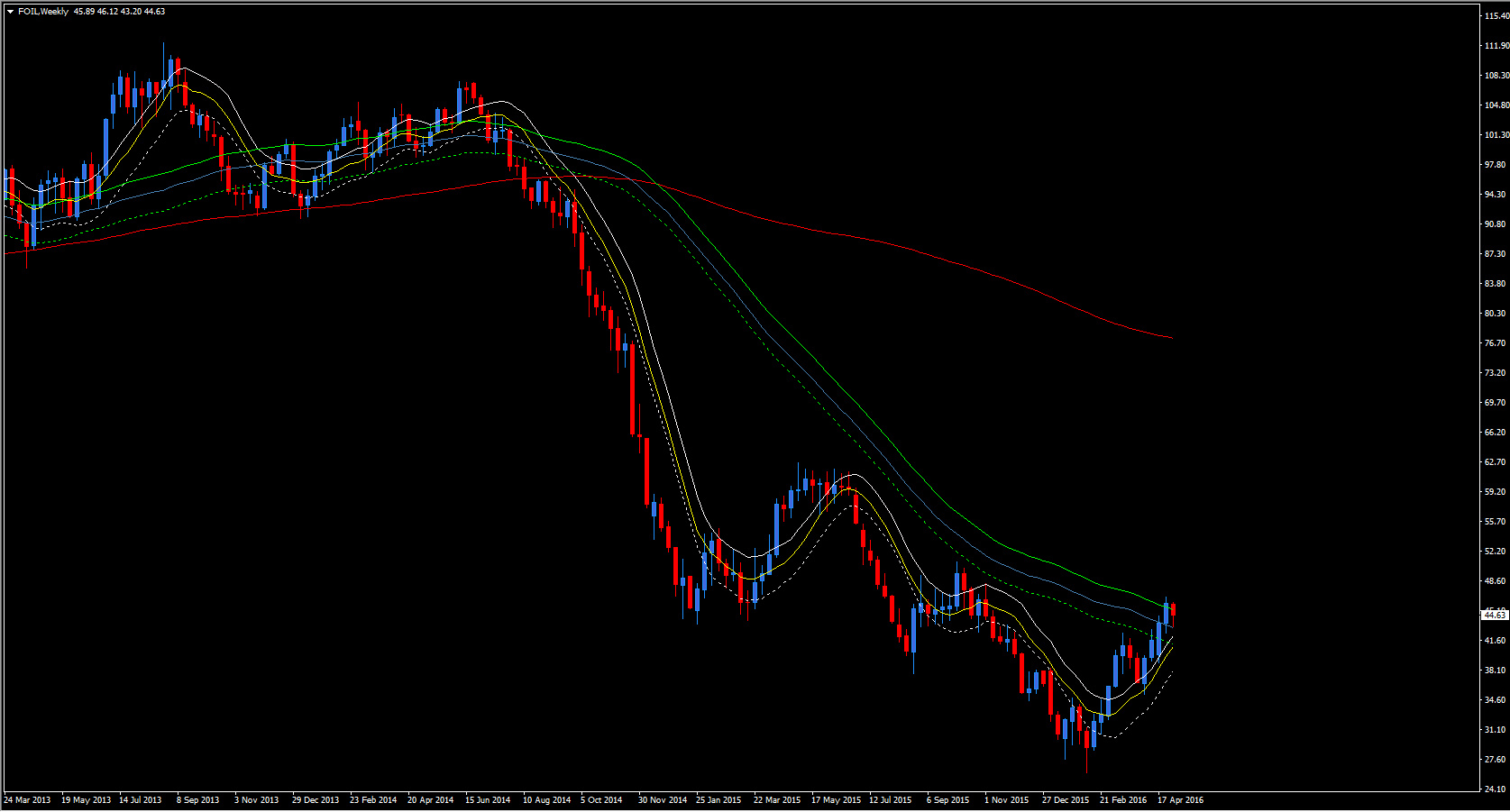The image size is (1510, 812).
Task: Click the 14 Jul 2013 date label
Action: 141,800
